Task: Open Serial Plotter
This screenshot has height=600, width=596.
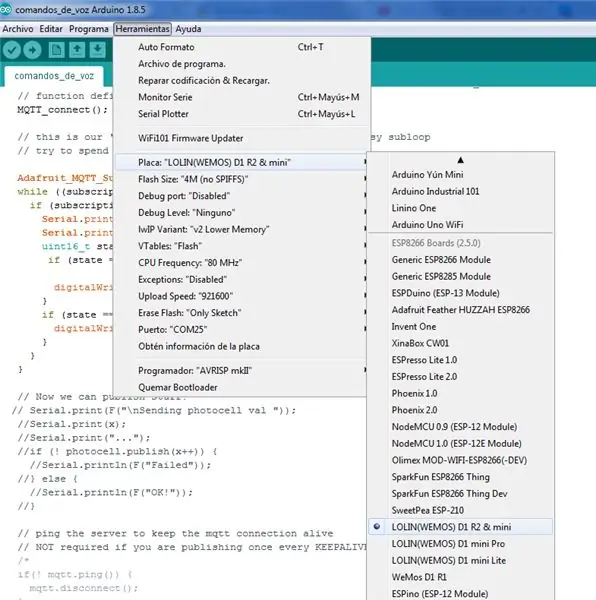Action: coord(241,114)
